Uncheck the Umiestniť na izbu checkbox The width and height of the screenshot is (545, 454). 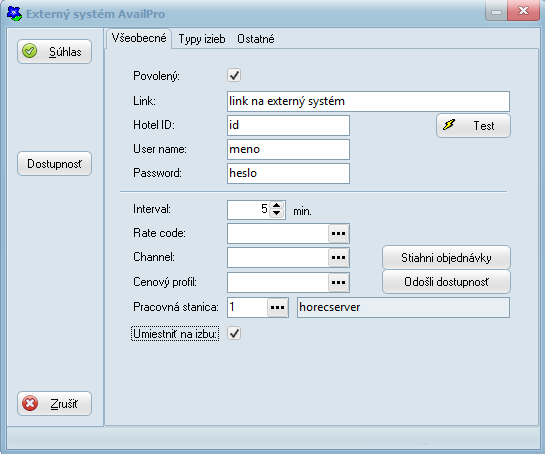click(x=234, y=333)
